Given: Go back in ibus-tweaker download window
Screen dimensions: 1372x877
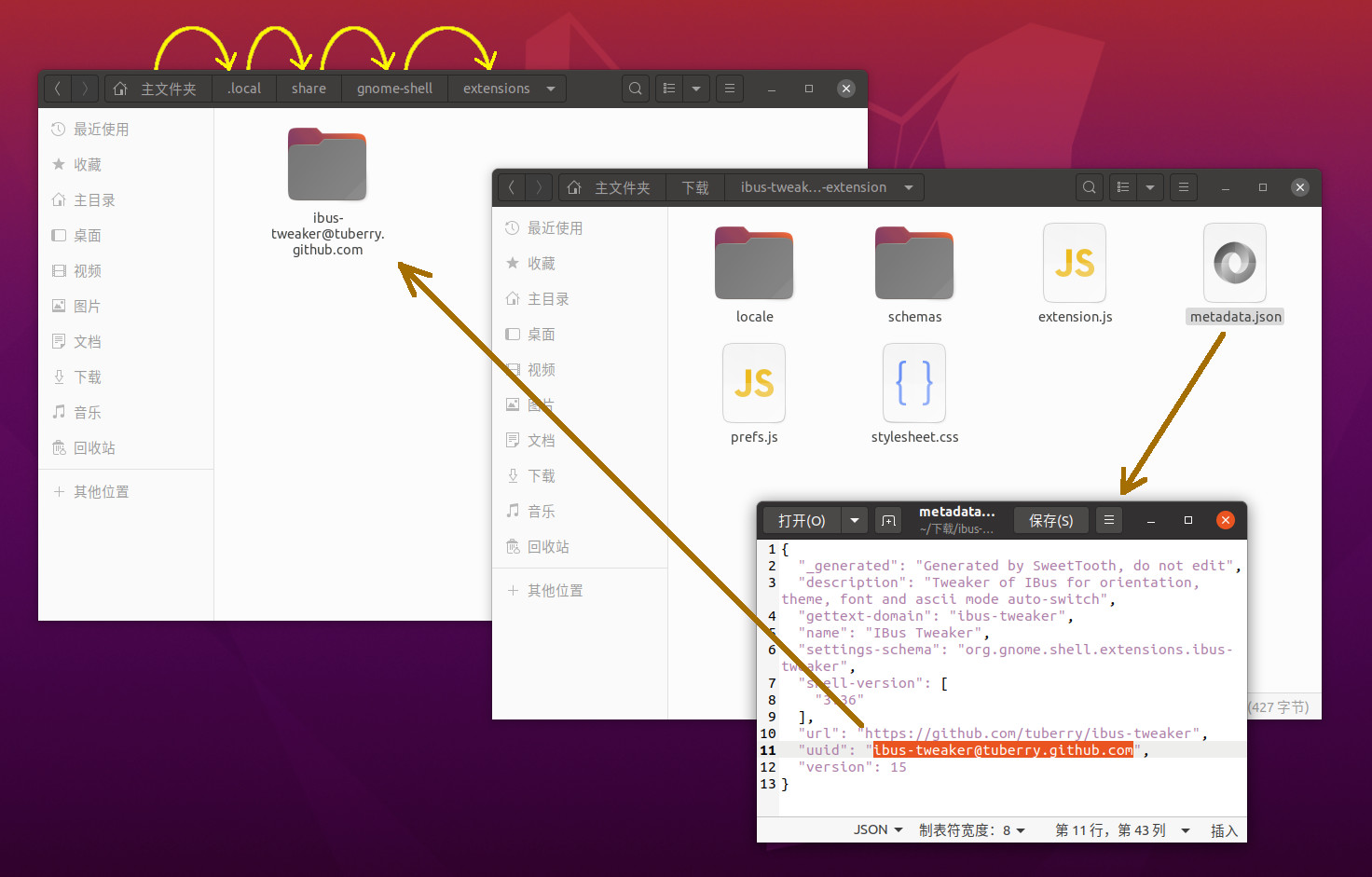Looking at the screenshot, I should coord(512,187).
